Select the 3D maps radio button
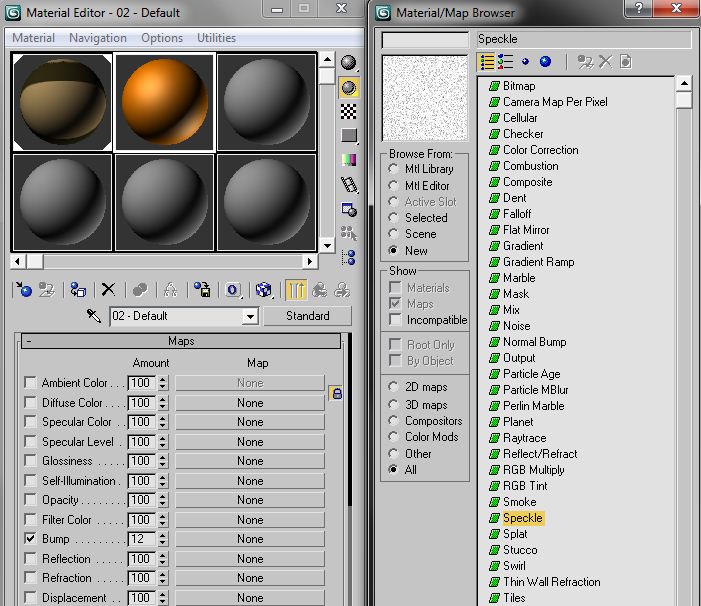 click(x=394, y=405)
